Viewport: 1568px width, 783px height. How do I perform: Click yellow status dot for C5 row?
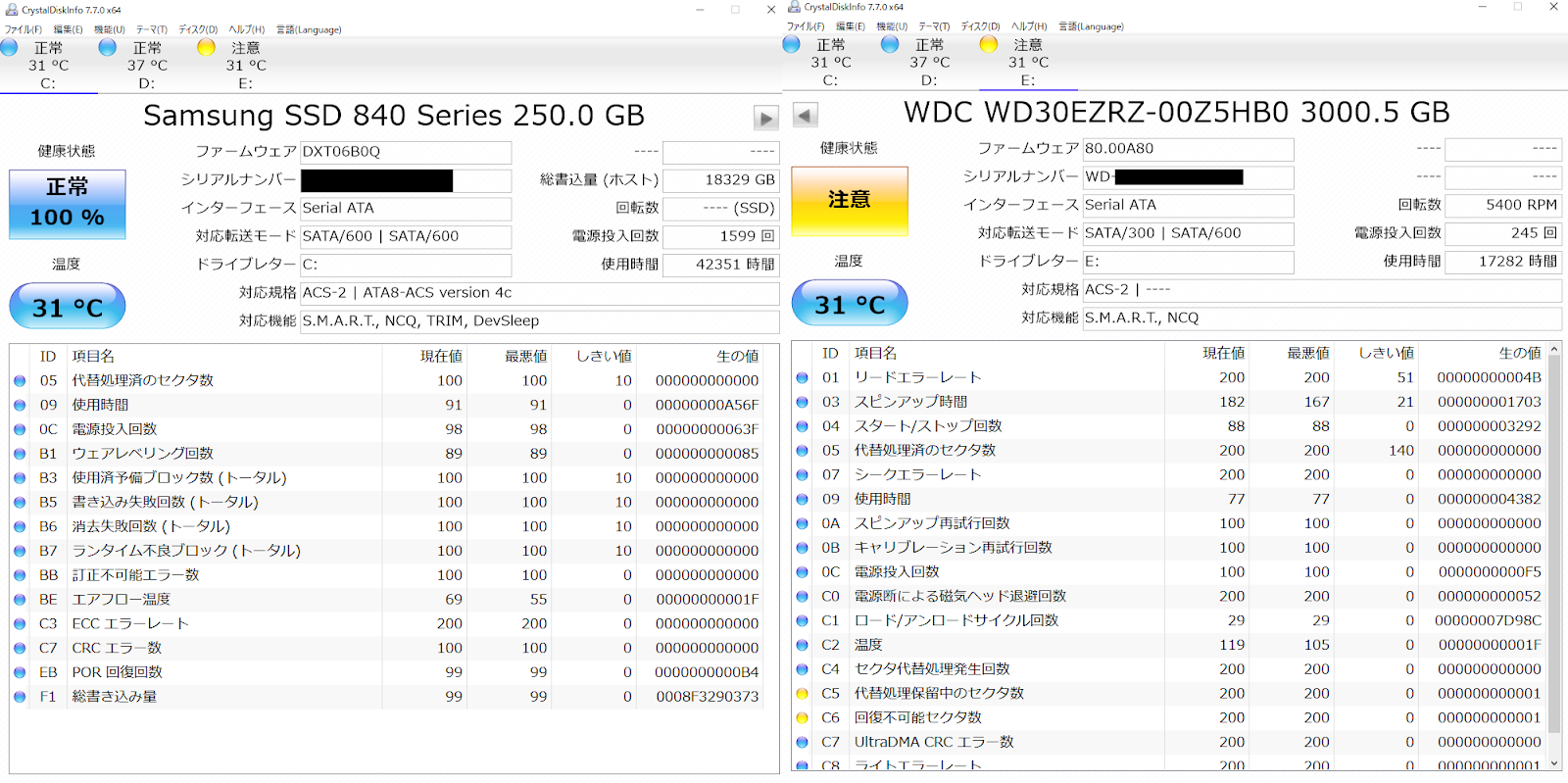802,694
